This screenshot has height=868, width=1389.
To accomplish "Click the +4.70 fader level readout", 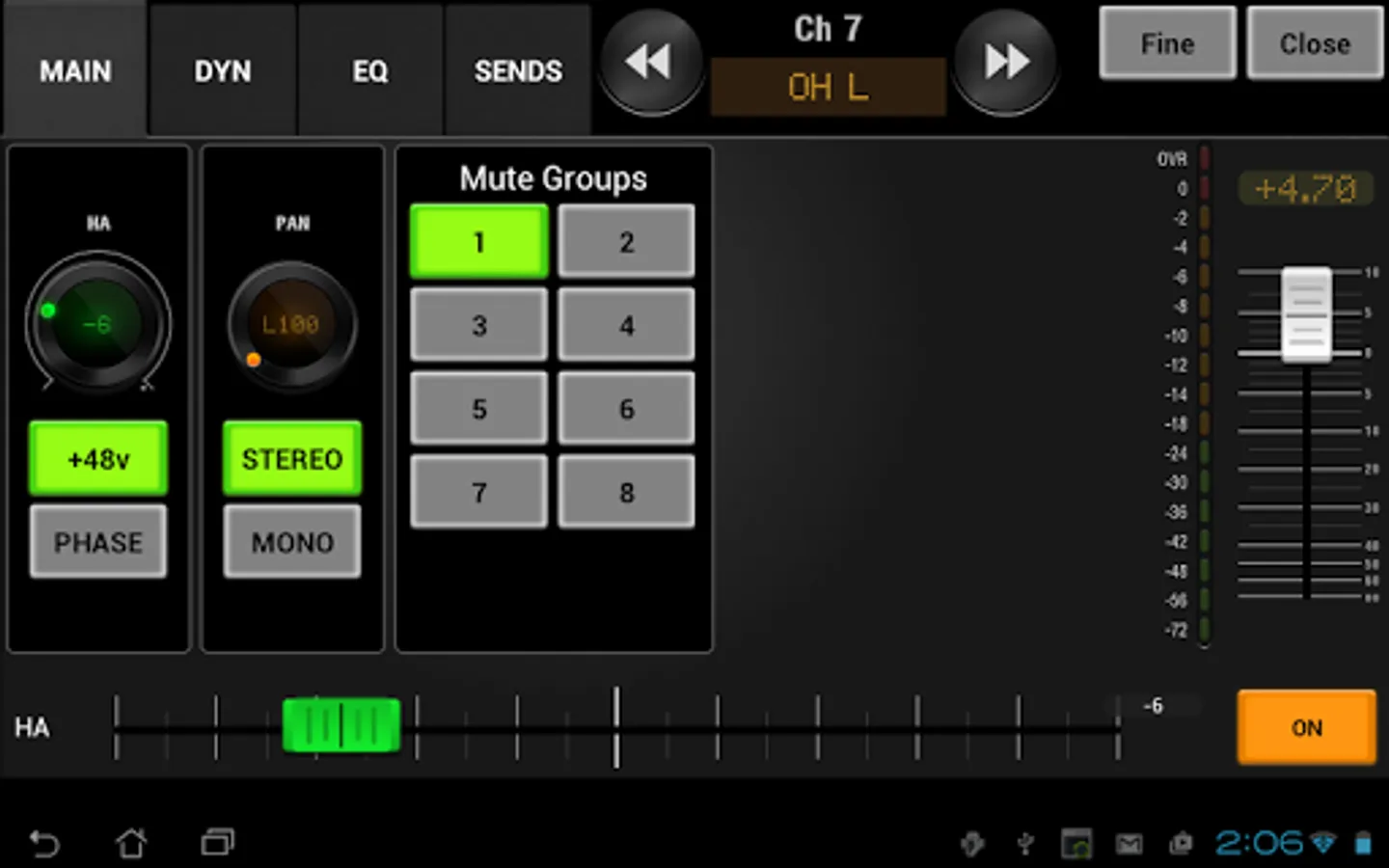I will [x=1306, y=188].
